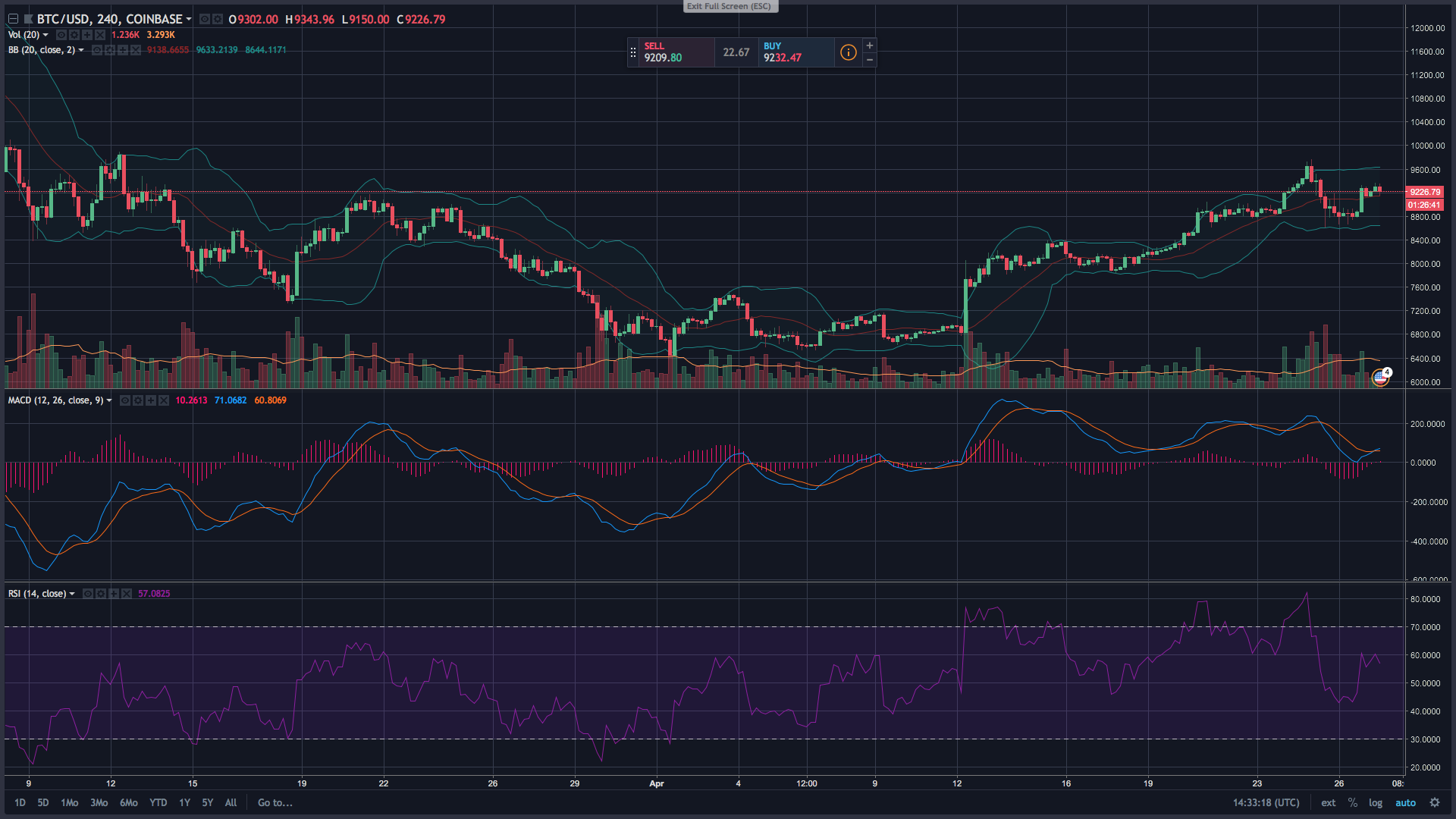Grab the trading panel drag handle dots

pyautogui.click(x=633, y=52)
